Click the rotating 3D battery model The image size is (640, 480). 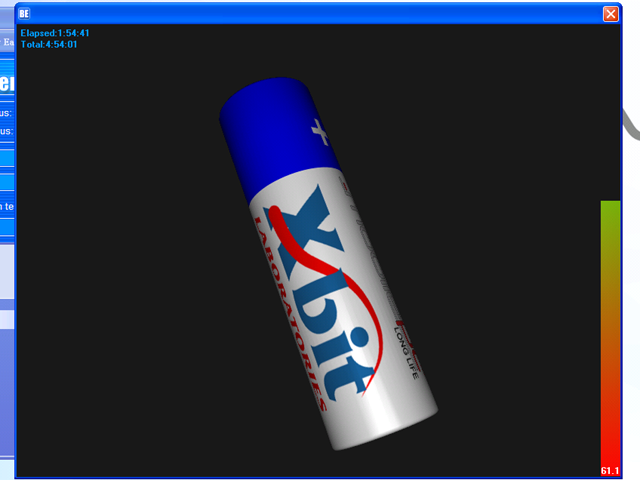point(328,264)
